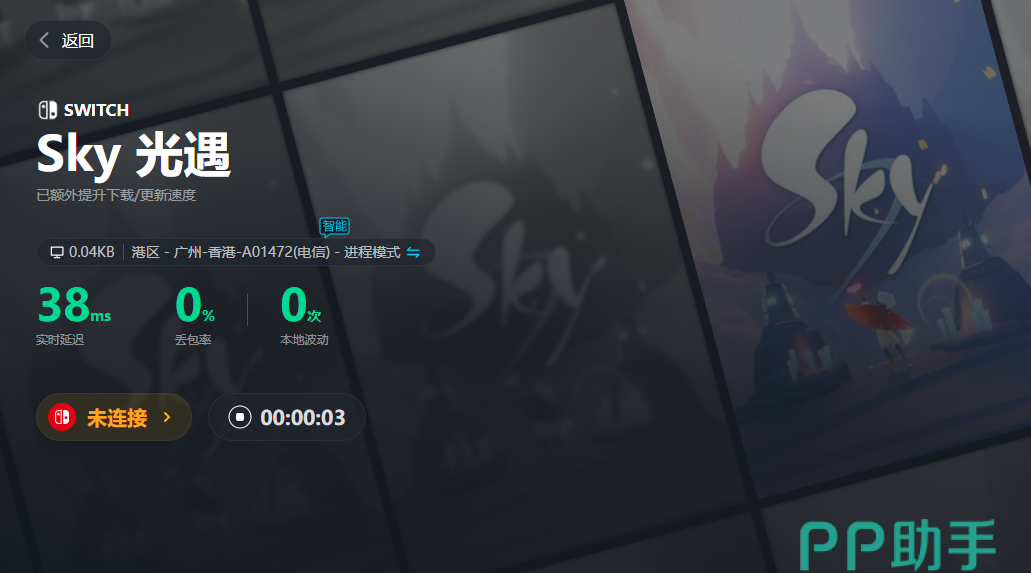The height and width of the screenshot is (573, 1031).
Task: Click the red Switch icon on 未连接 button
Action: (62, 417)
